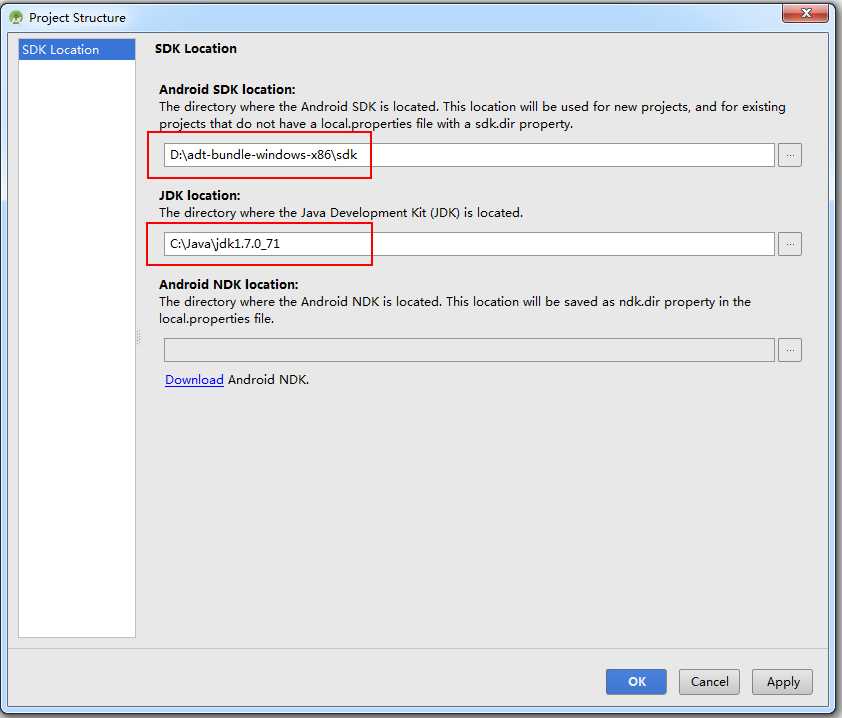Click the JDK location path field

pos(469,244)
